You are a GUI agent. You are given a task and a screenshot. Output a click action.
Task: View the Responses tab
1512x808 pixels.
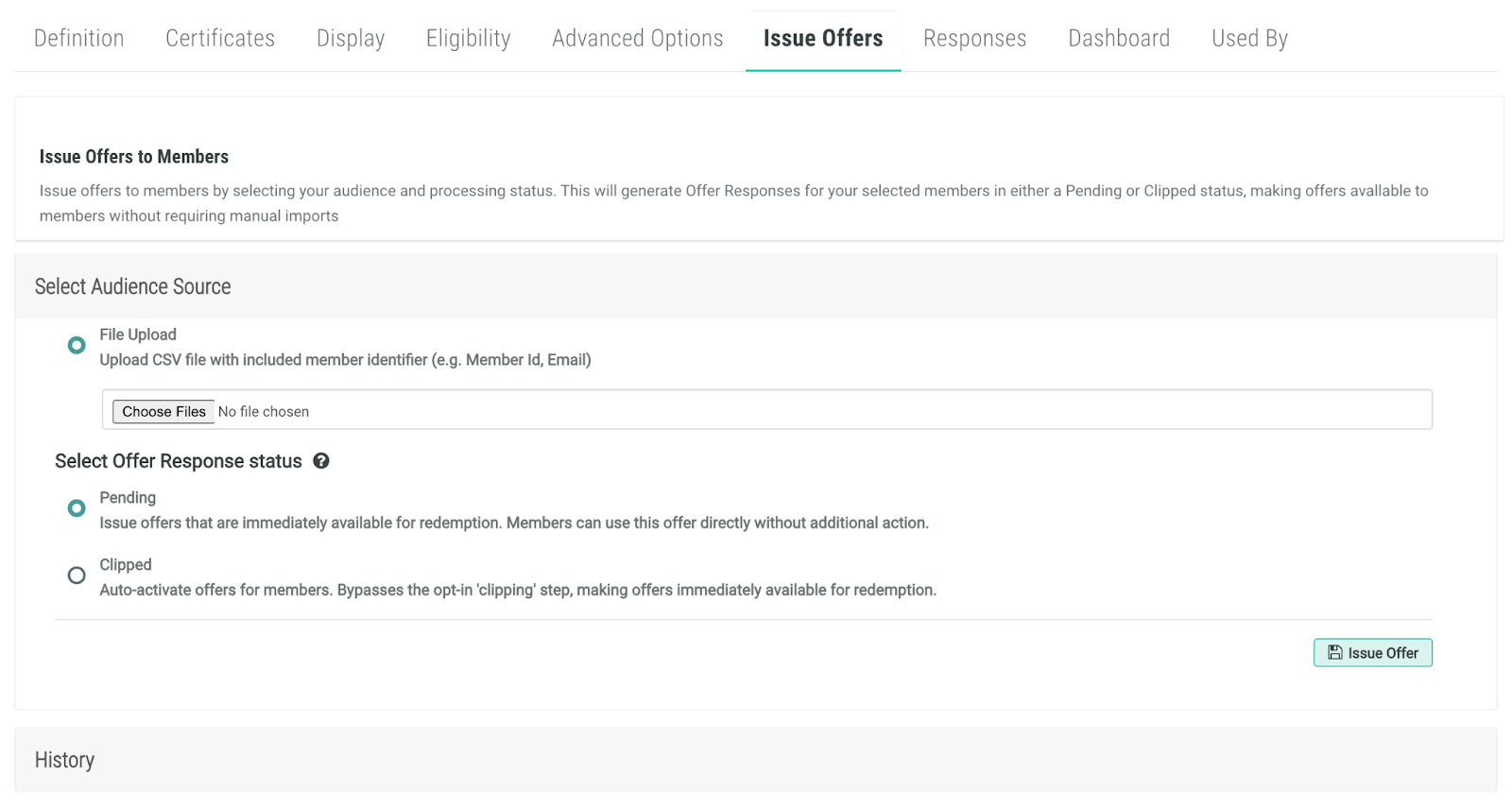[x=974, y=39]
